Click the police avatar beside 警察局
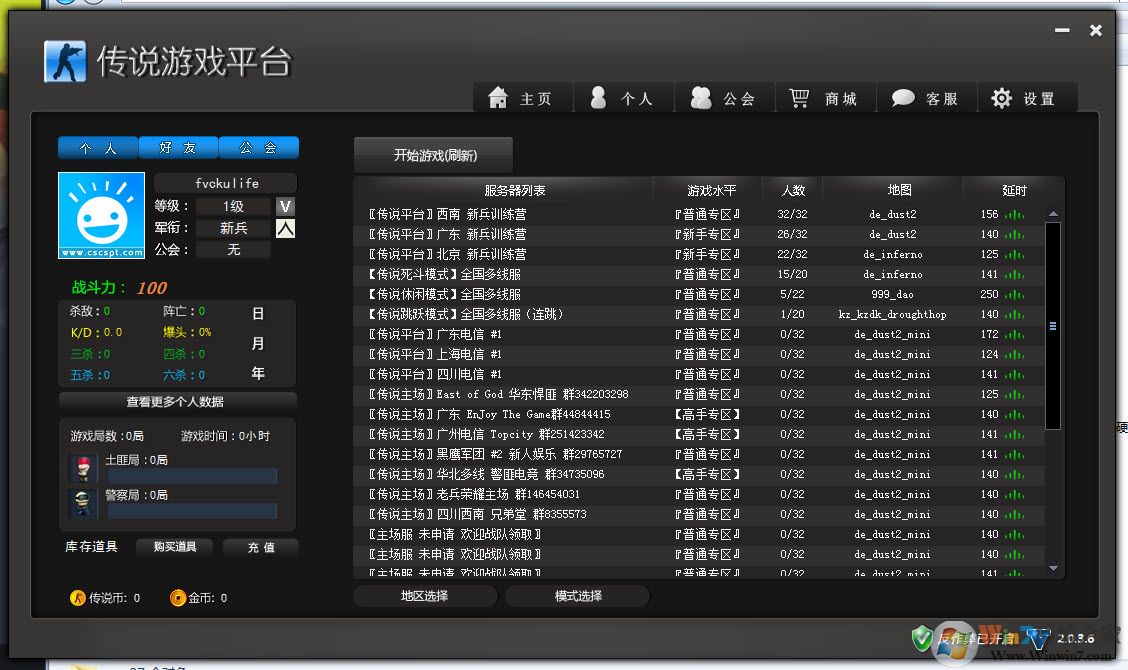1128x670 pixels. coord(81,502)
